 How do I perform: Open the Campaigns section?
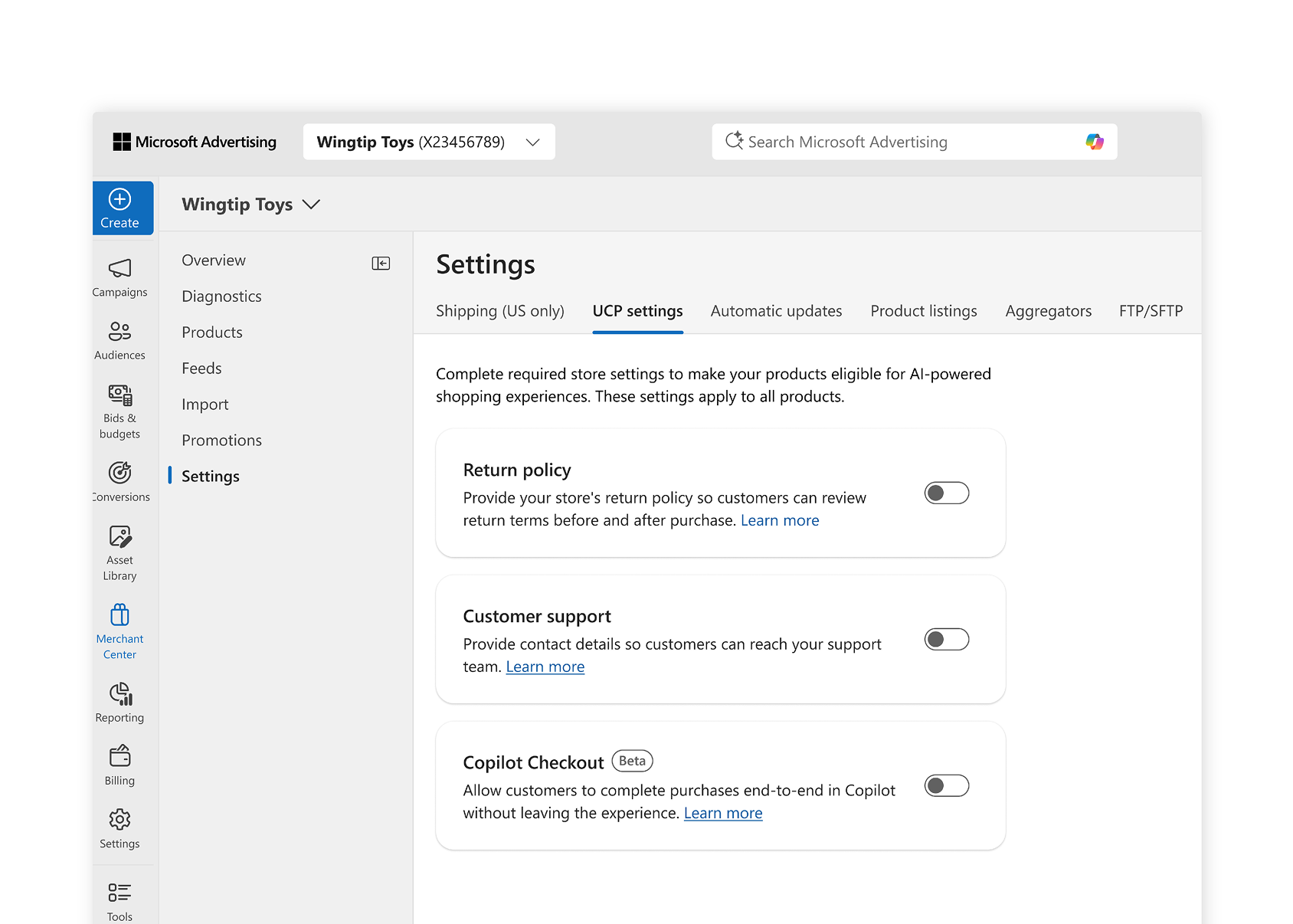(x=119, y=277)
